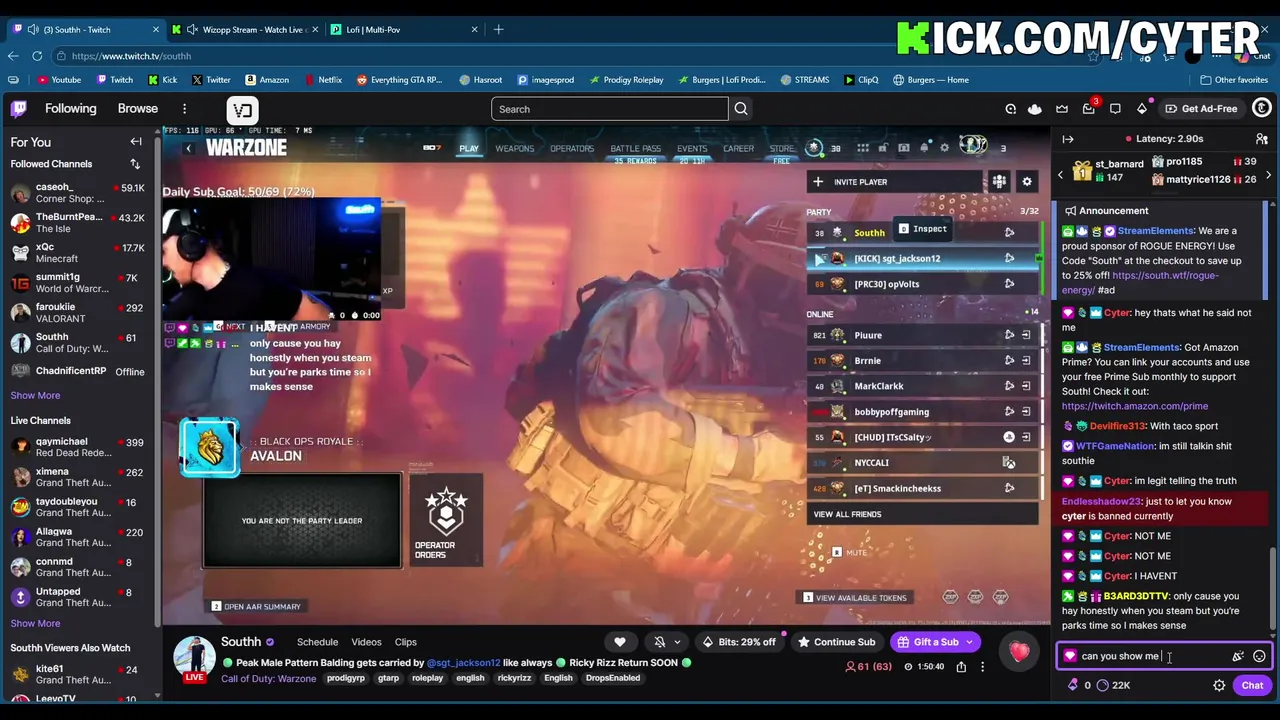Image resolution: width=1280 pixels, height=720 pixels.
Task: Open the bits cheer icon in chat box
Action: tap(1238, 656)
